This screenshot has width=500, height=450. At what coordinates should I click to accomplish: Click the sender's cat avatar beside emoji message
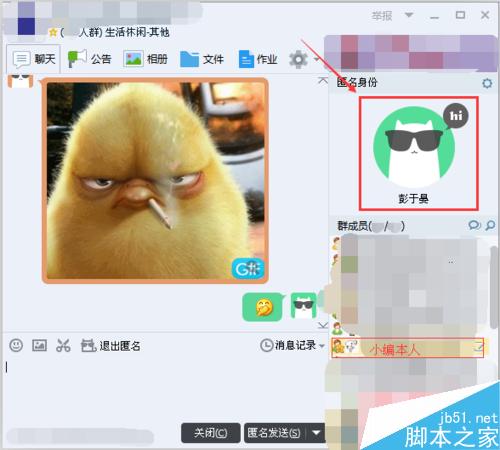coord(303,306)
